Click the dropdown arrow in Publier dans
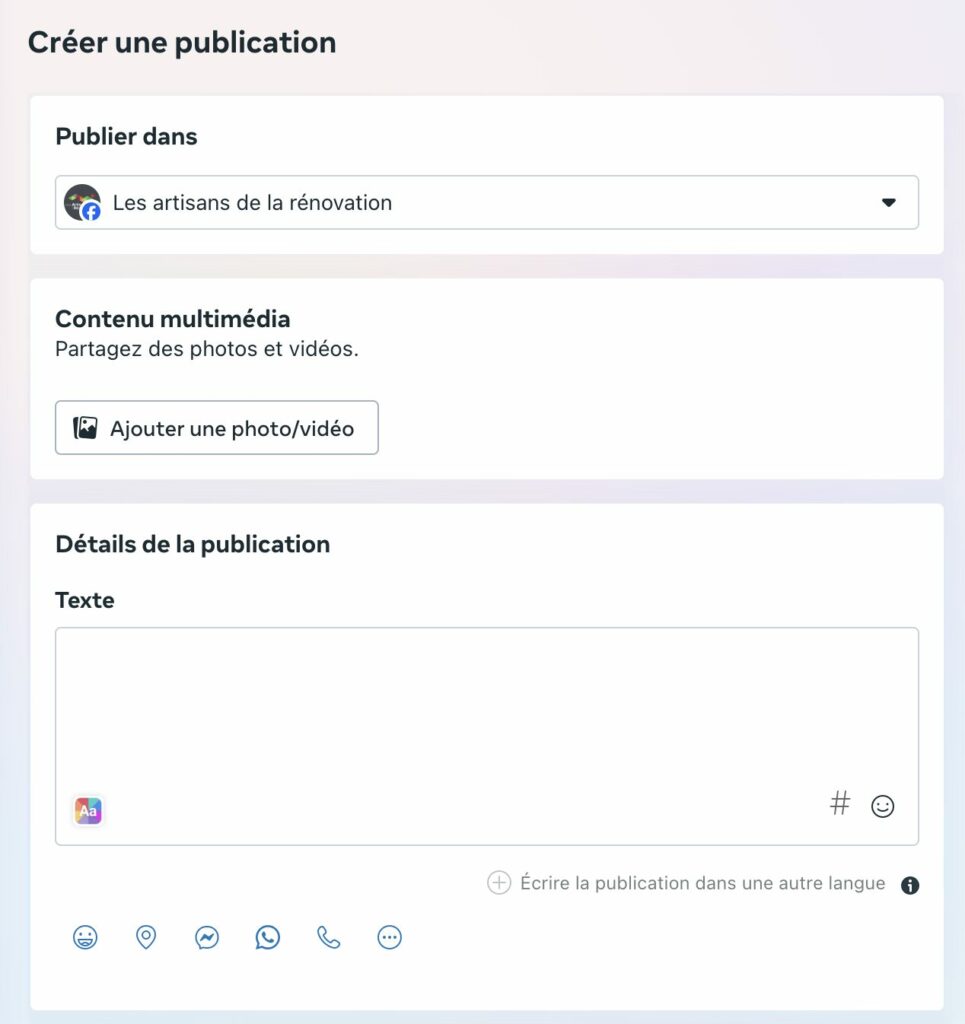The height and width of the screenshot is (1024, 965). point(888,202)
